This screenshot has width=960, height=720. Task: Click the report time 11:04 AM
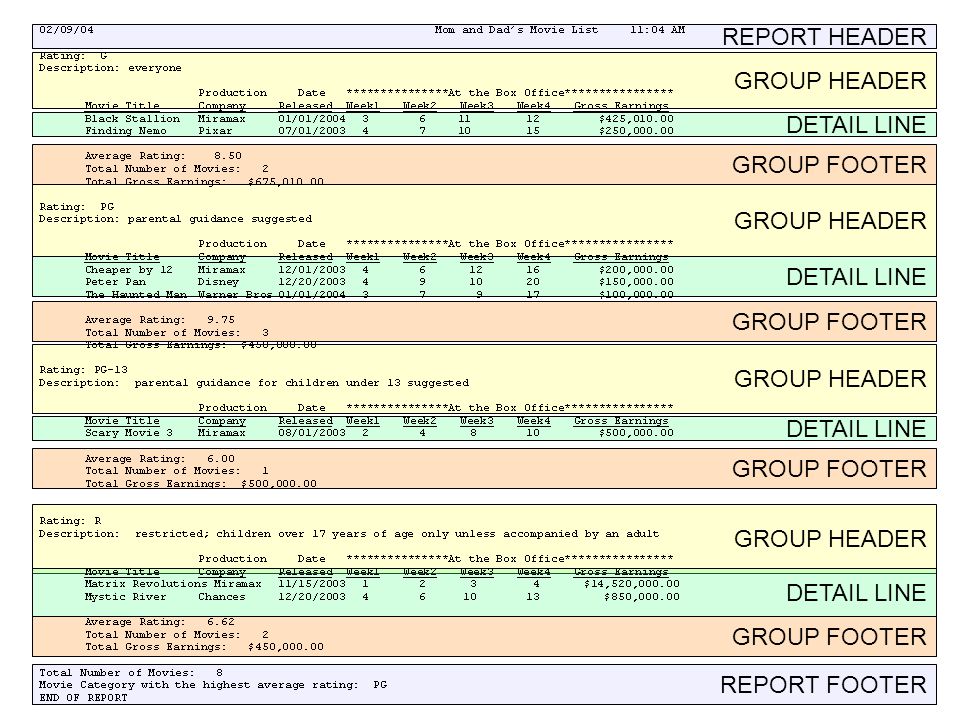[658, 29]
